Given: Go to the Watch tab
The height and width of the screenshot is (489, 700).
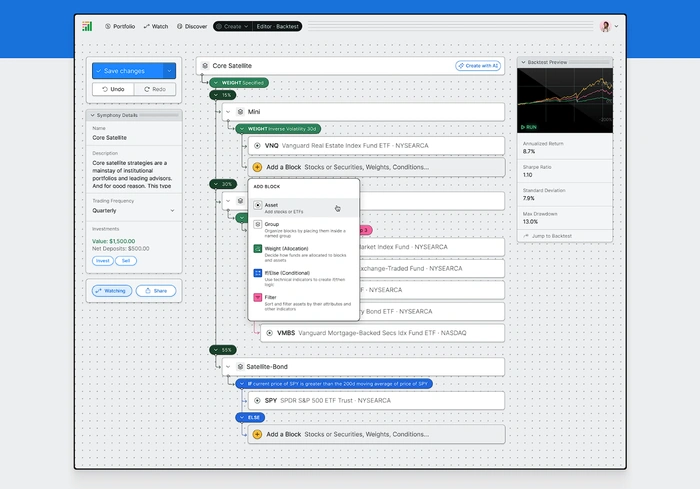Looking at the screenshot, I should click(156, 26).
